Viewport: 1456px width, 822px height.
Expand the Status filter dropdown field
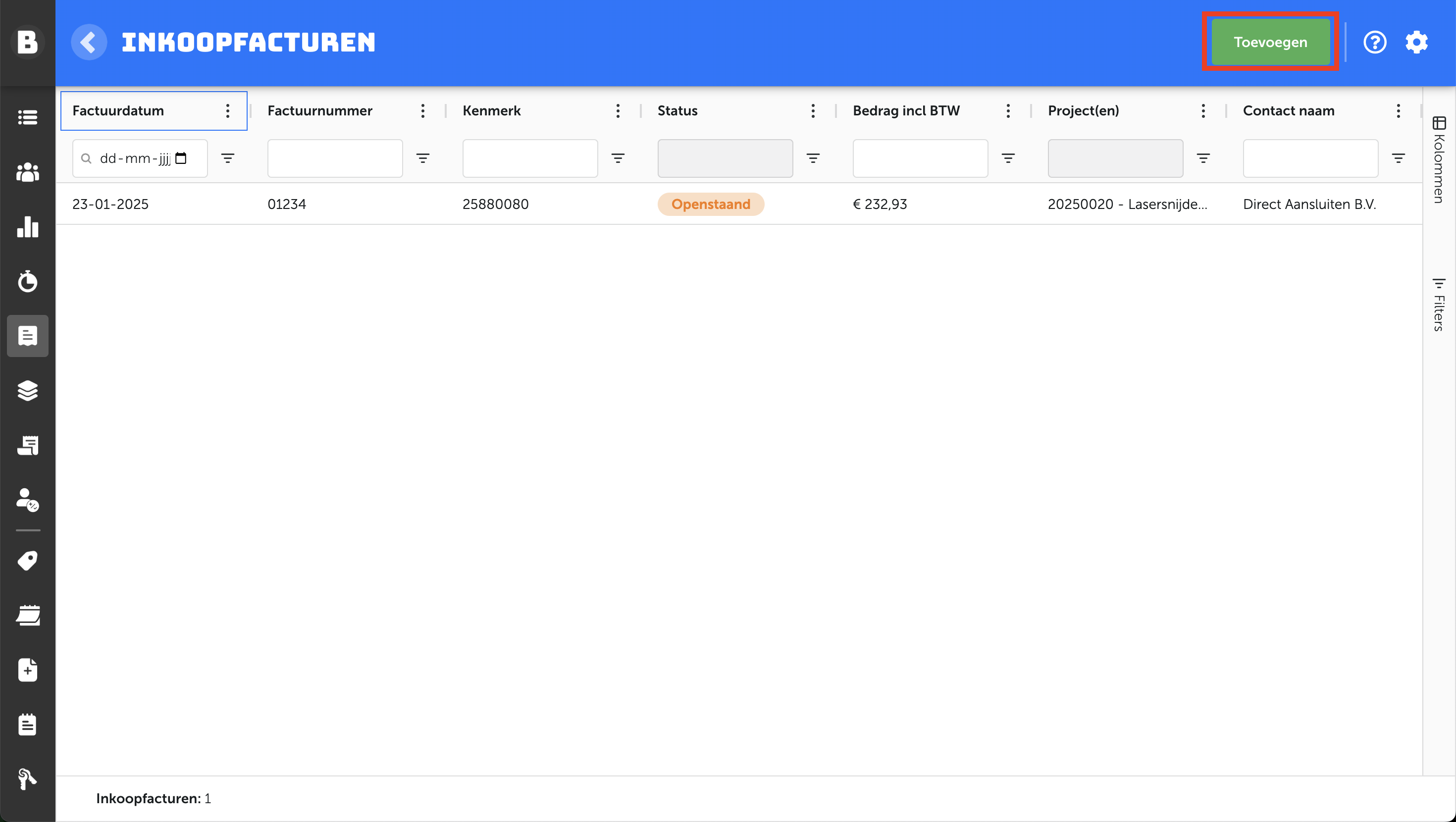(725, 158)
